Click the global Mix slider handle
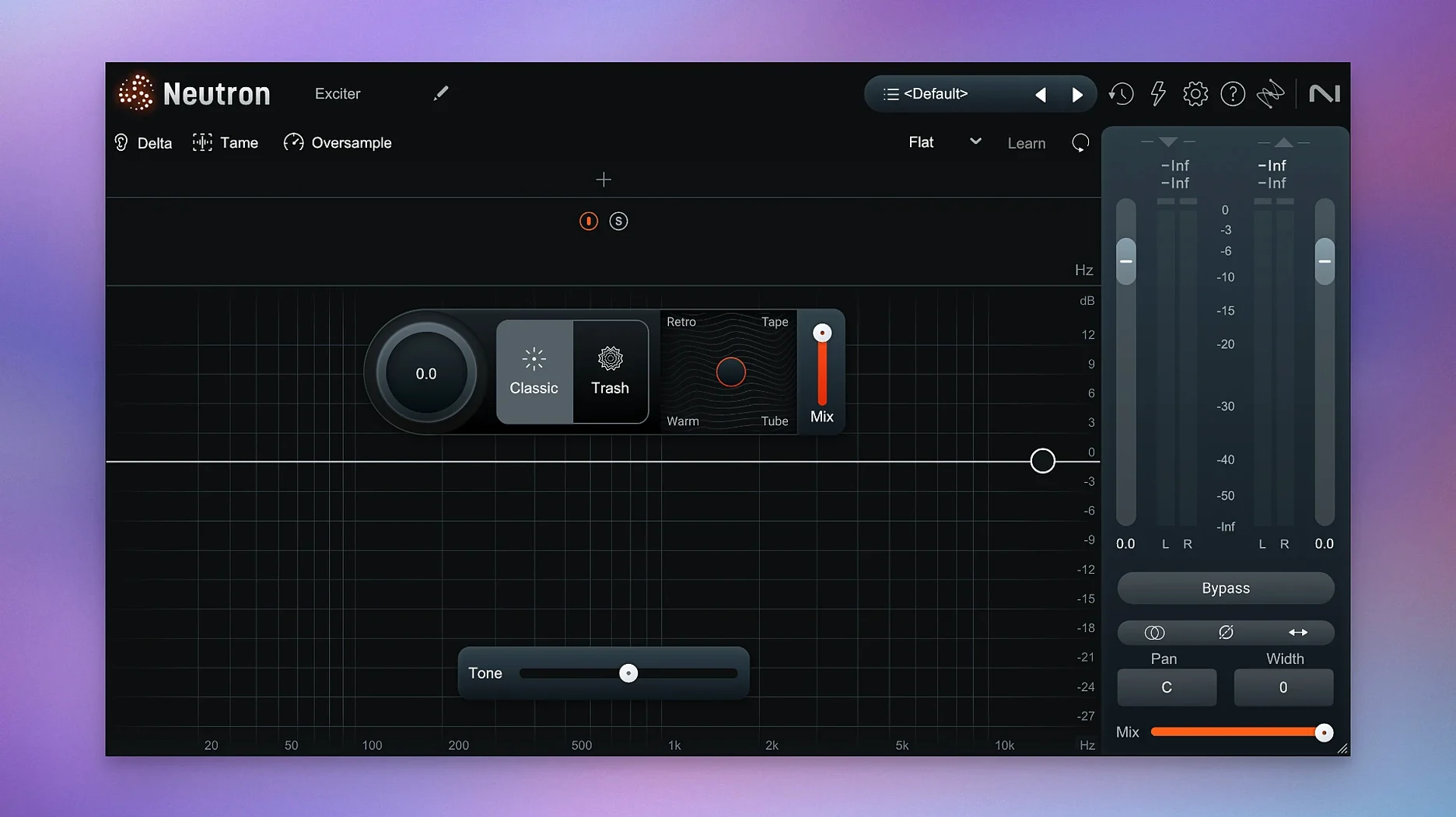The width and height of the screenshot is (1456, 817). tap(1324, 732)
